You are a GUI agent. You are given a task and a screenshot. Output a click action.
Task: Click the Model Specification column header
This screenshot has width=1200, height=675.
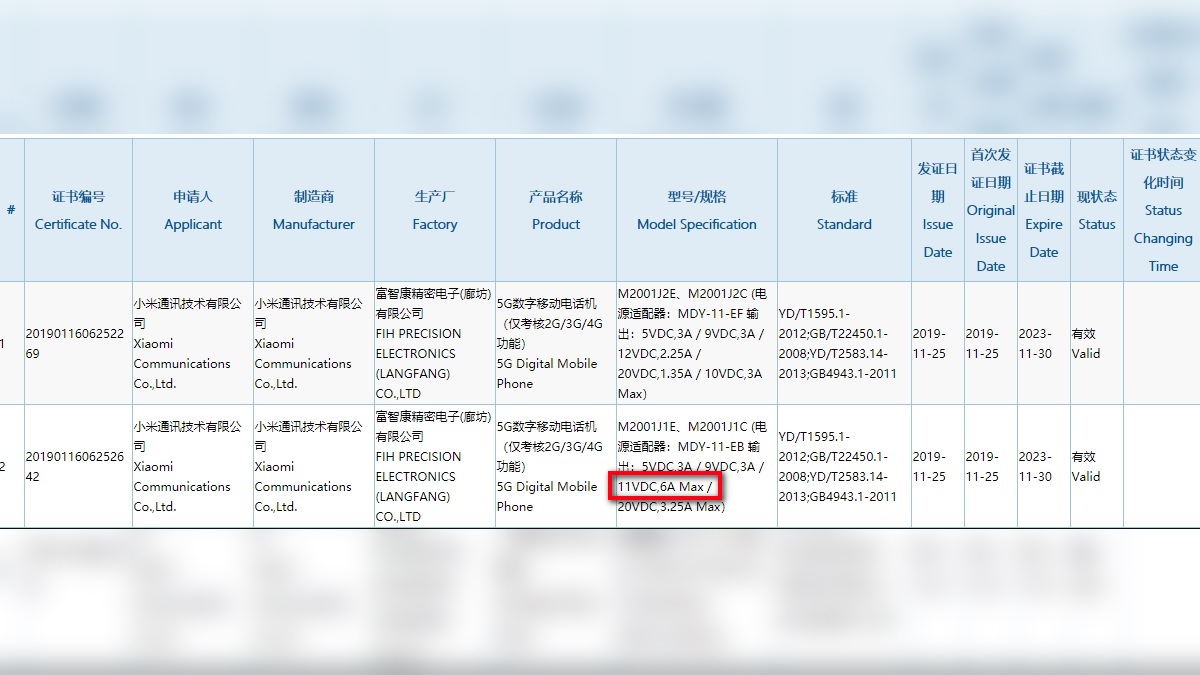click(x=696, y=210)
